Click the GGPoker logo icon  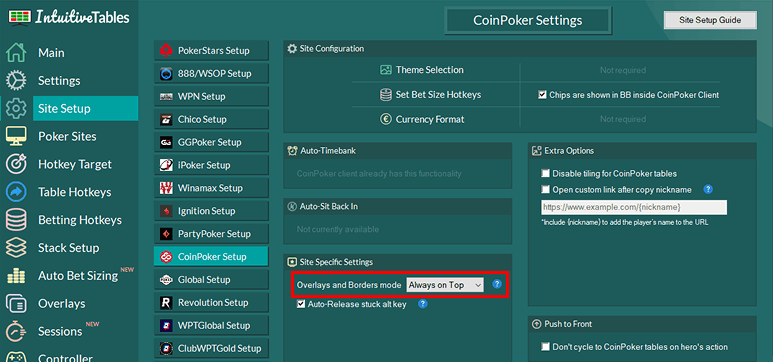(166, 142)
